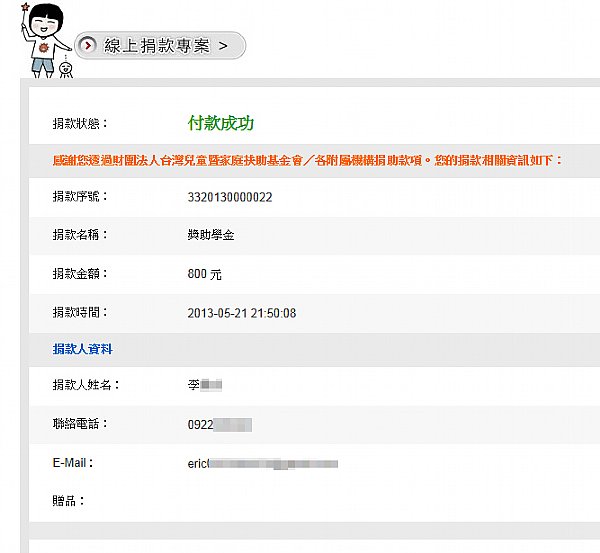Click the 捐款金額 label
Image resolution: width=600 pixels, height=553 pixels.
pyautogui.click(x=80, y=273)
